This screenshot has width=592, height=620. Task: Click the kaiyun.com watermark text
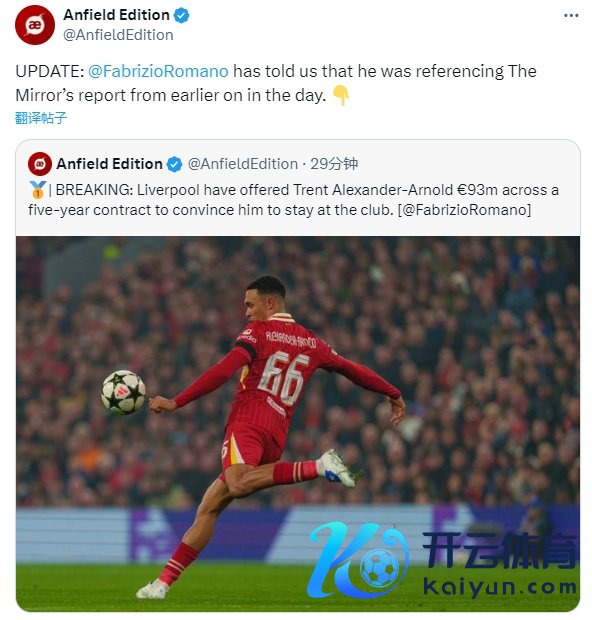coord(499,587)
